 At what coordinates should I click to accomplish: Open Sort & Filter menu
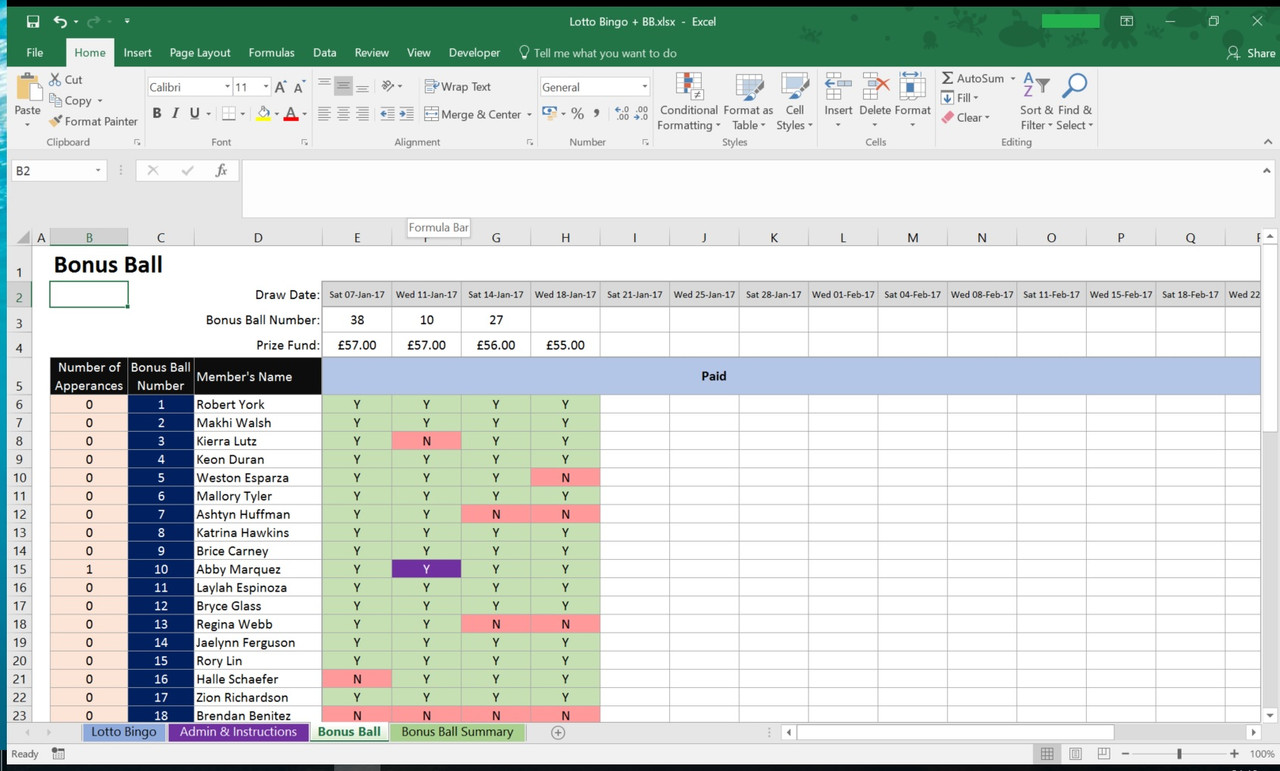(x=1036, y=101)
